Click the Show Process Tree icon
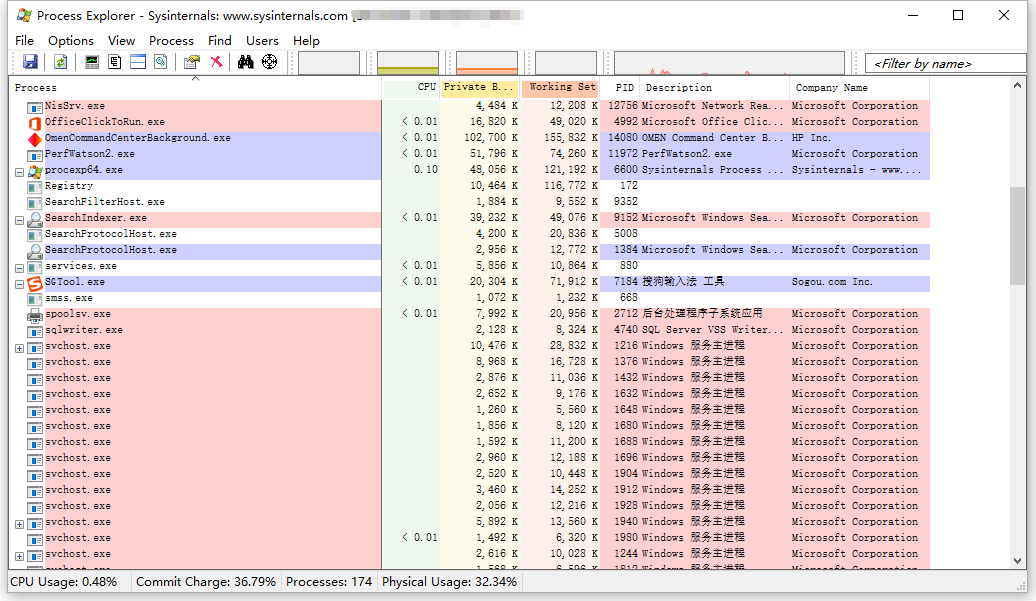This screenshot has width=1036, height=601. coord(115,63)
